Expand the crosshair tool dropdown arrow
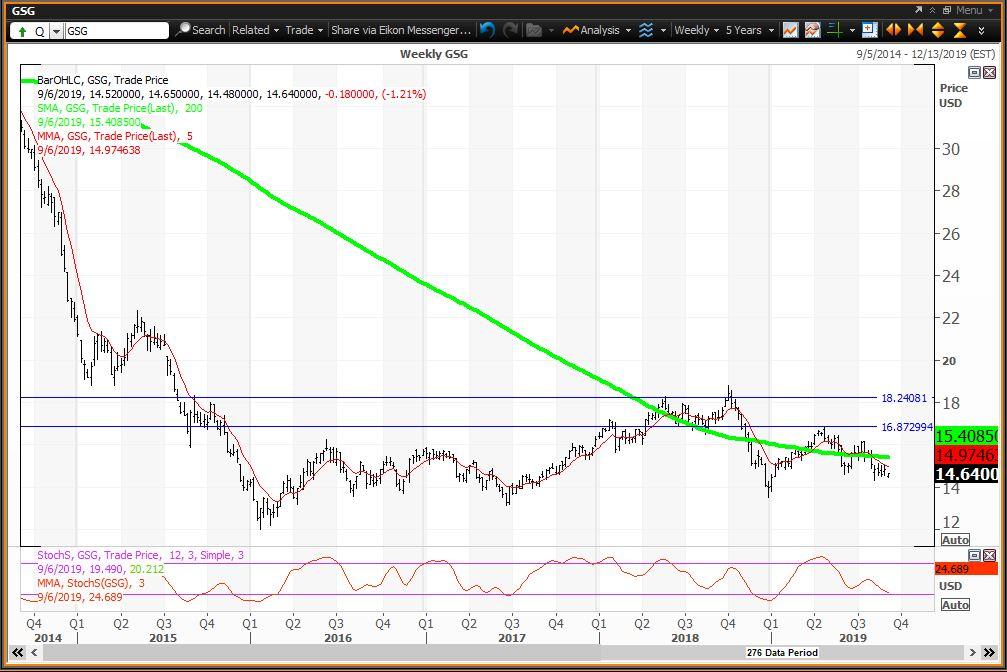The height and width of the screenshot is (672, 1007). click(852, 30)
